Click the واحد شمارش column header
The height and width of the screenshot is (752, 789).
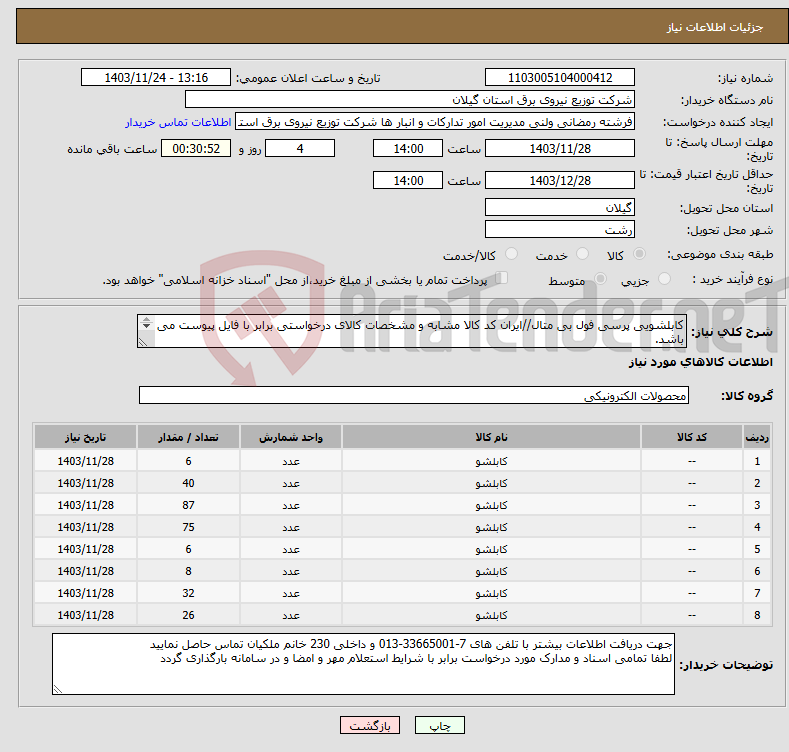(x=291, y=437)
